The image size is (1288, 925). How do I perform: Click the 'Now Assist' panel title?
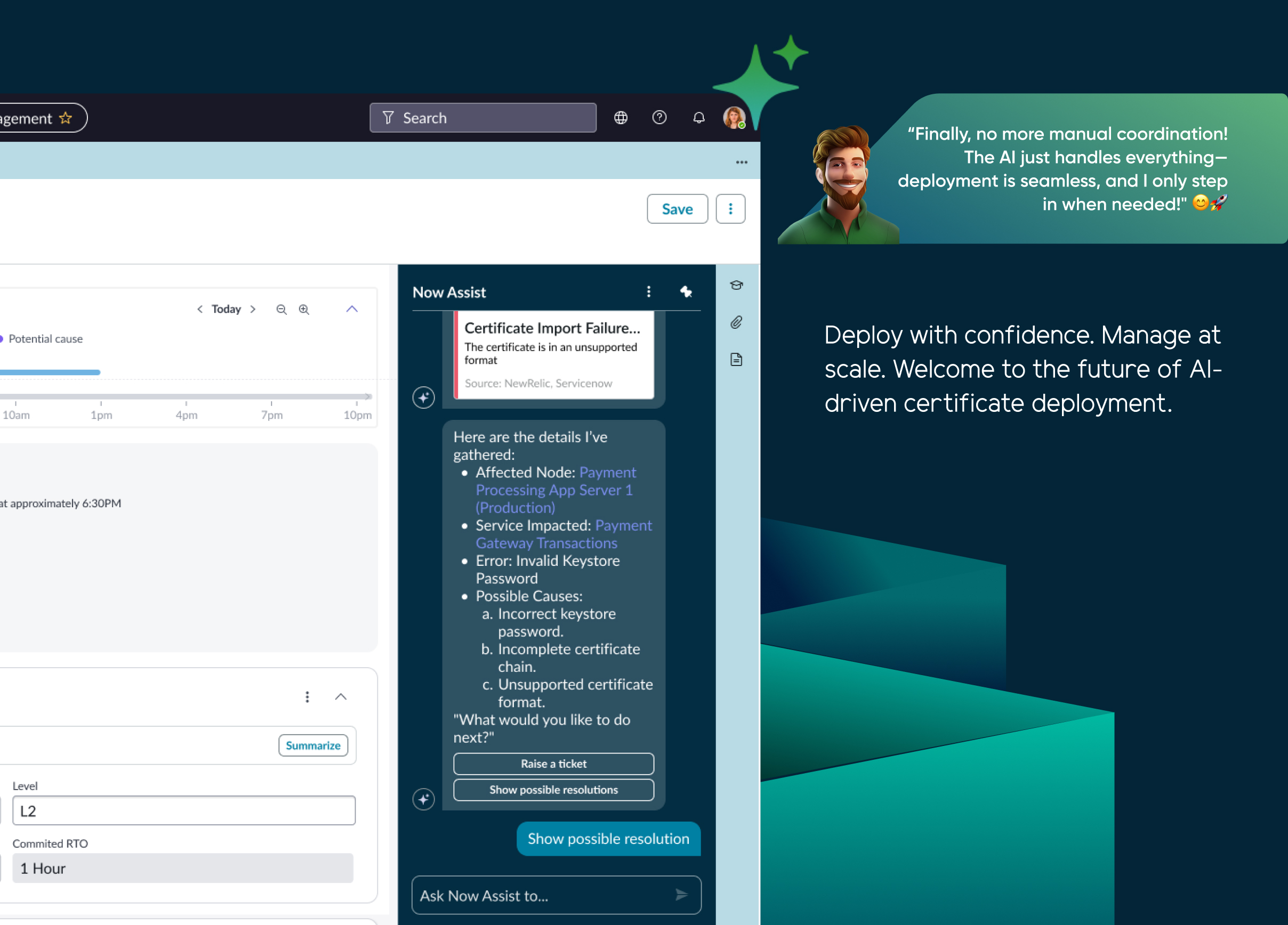pyautogui.click(x=449, y=292)
